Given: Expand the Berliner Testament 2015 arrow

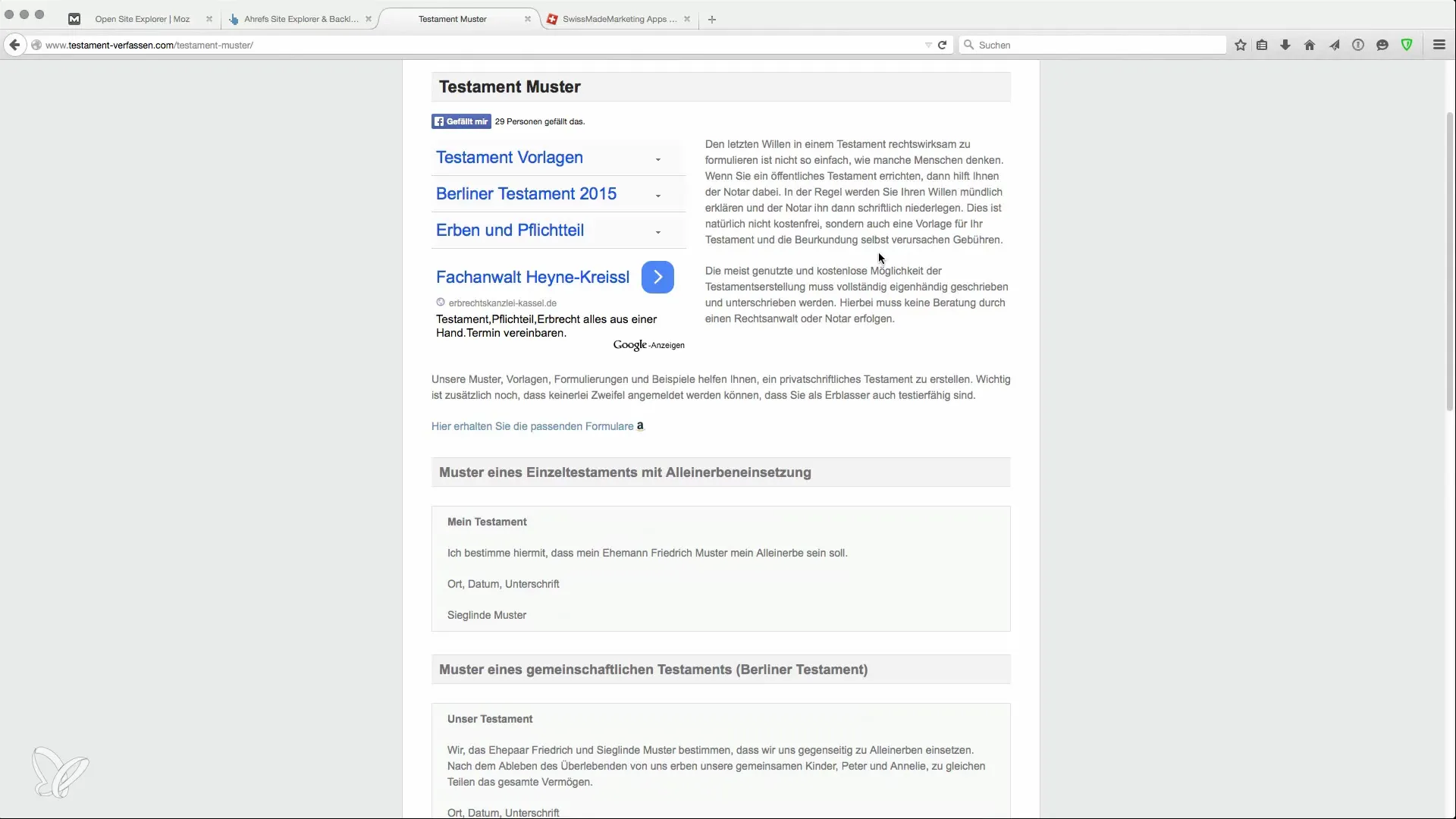Looking at the screenshot, I should coord(657,196).
